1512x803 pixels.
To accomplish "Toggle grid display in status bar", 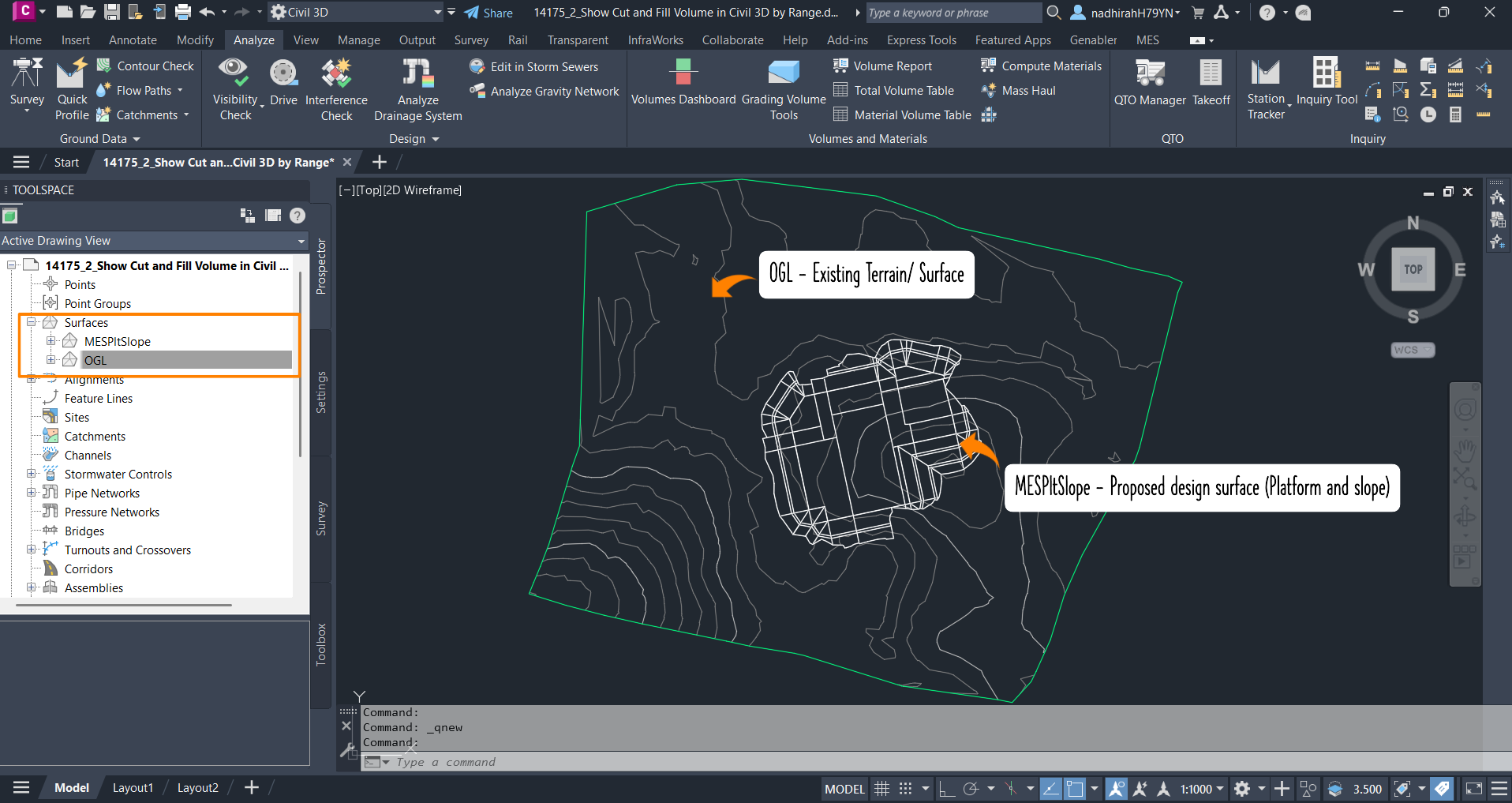I will click(x=881, y=789).
